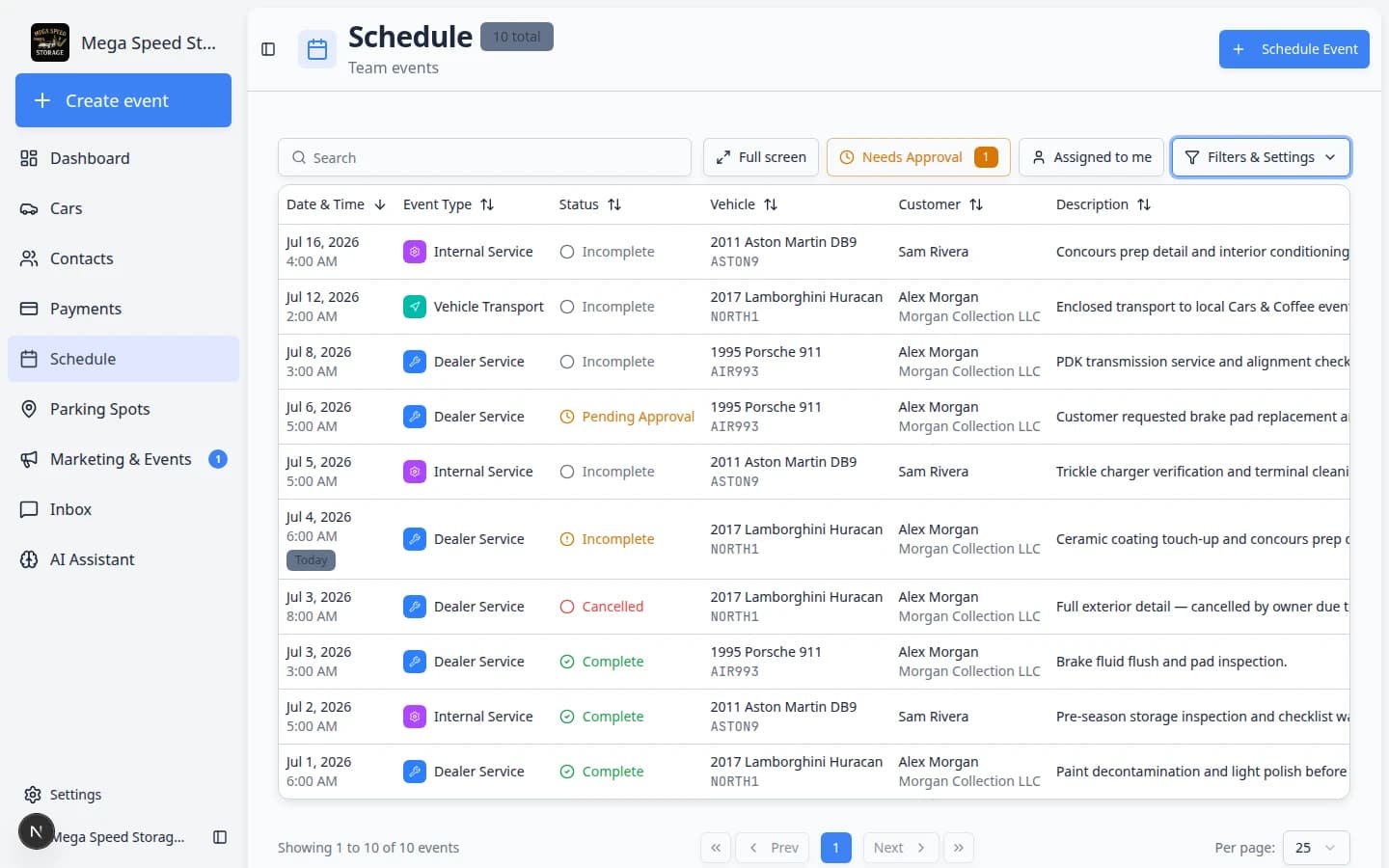
Task: Click the Marketing & Events notification badge
Action: tap(218, 459)
